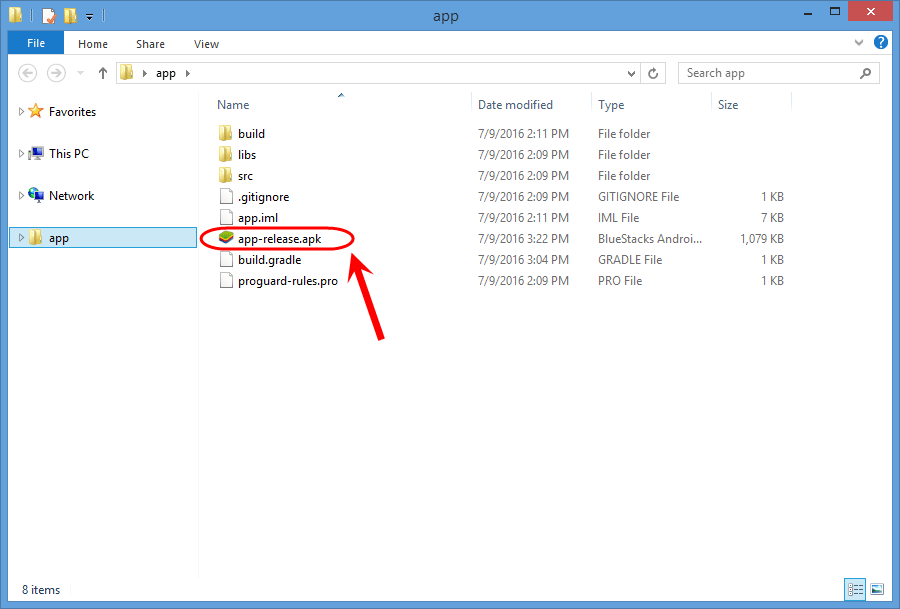This screenshot has height=609, width=900.
Task: Click the 1,079 KB size cell
Action: 762,239
